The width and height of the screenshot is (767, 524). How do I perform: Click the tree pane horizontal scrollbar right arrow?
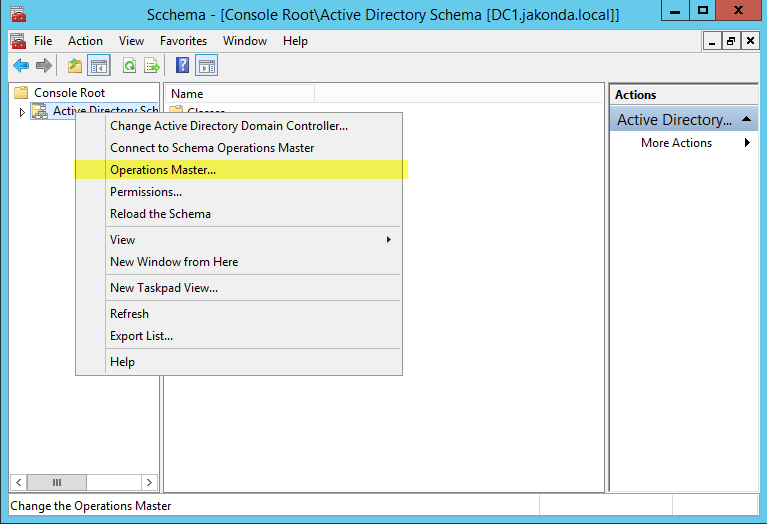(149, 482)
